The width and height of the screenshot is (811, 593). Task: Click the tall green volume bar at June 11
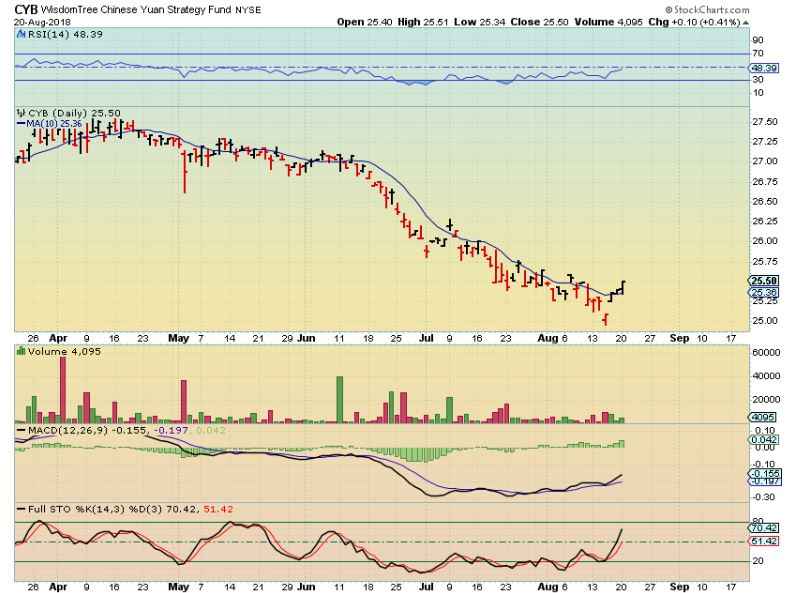(x=340, y=400)
